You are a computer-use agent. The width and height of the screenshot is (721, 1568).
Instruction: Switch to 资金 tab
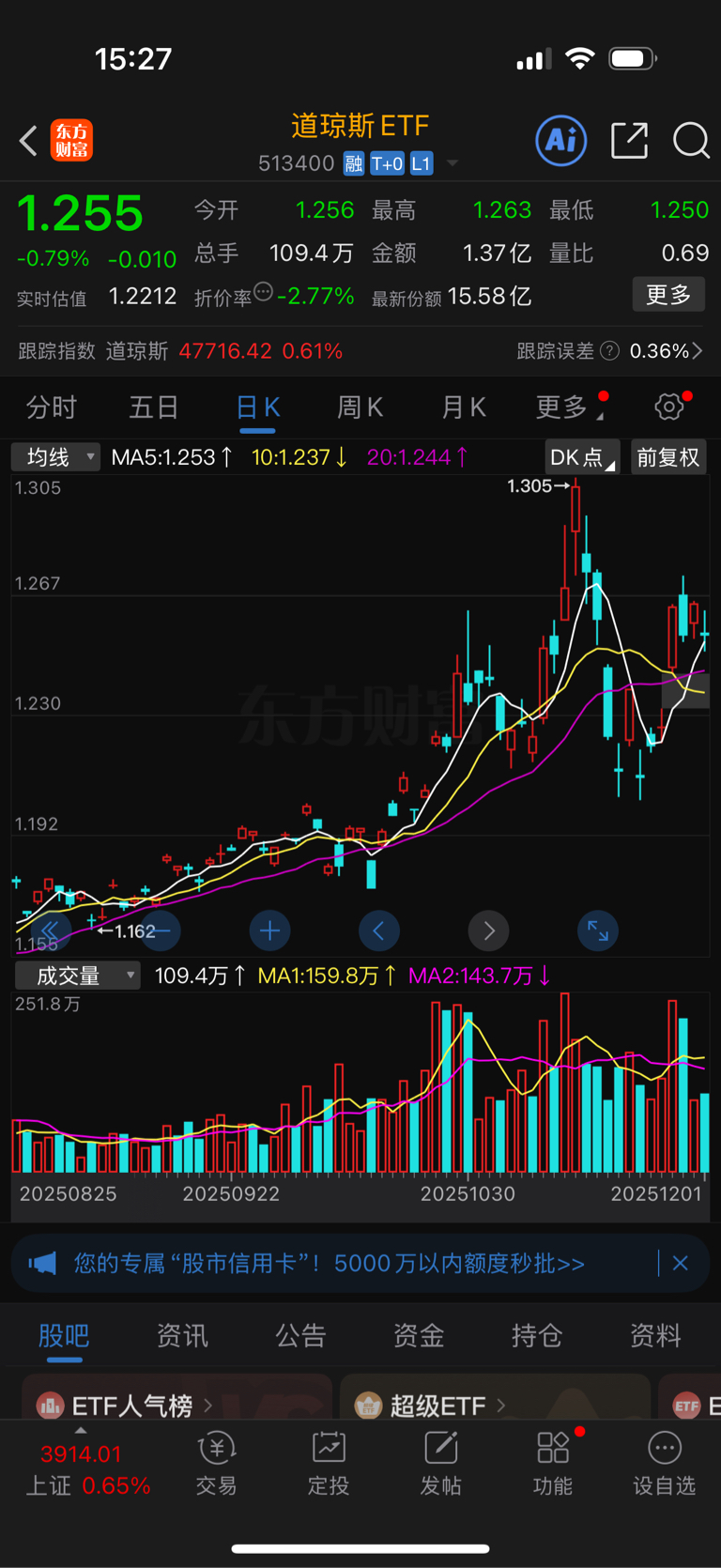419,1335
